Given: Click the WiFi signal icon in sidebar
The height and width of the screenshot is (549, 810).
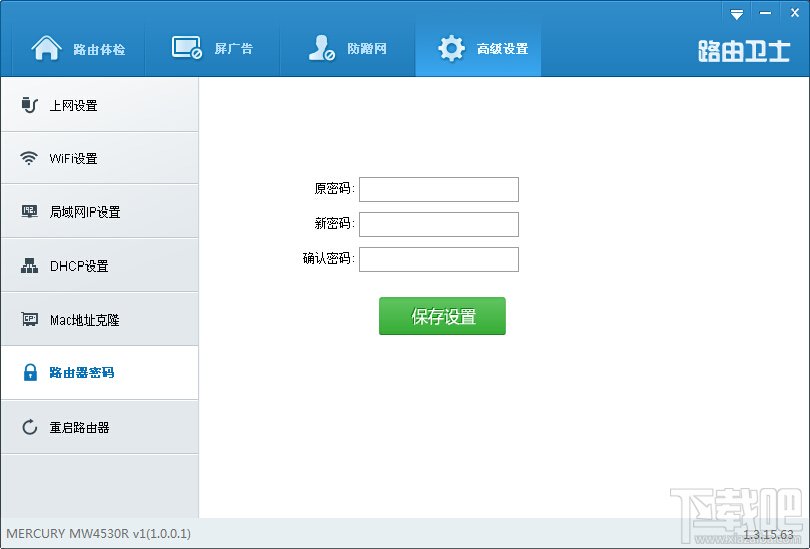Looking at the screenshot, I should (x=29, y=158).
